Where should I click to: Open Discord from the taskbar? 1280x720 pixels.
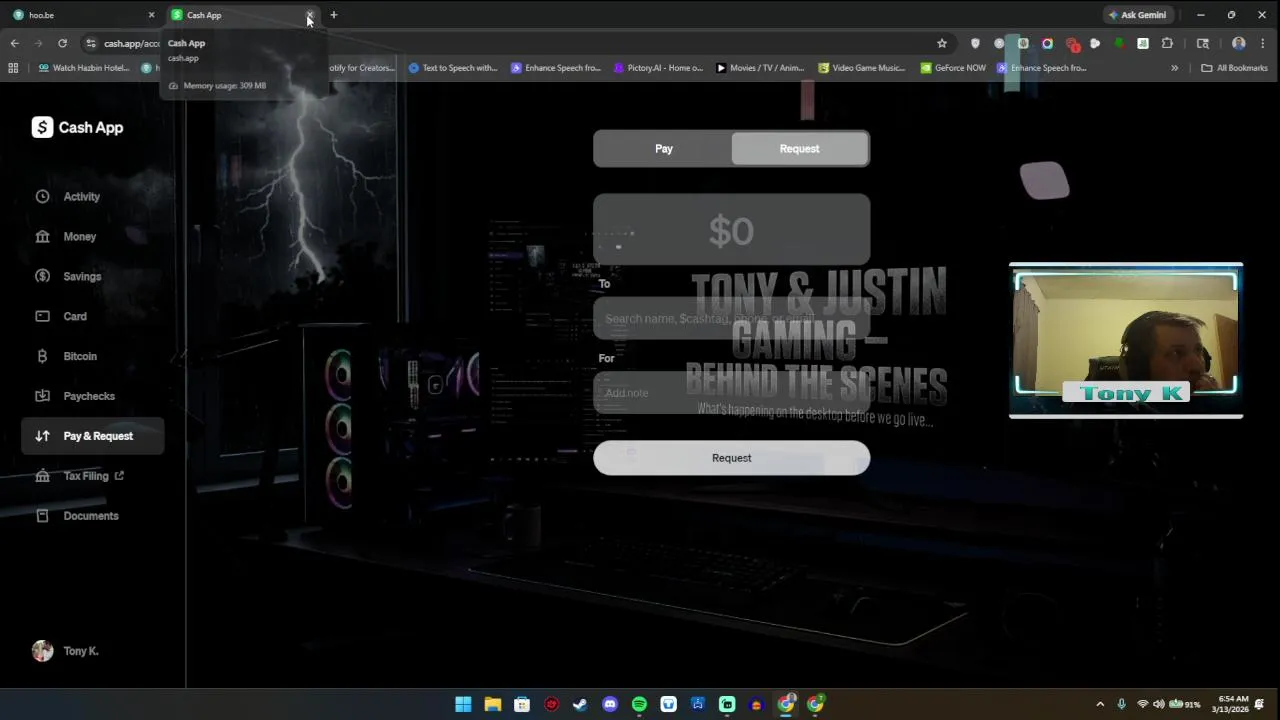(610, 704)
